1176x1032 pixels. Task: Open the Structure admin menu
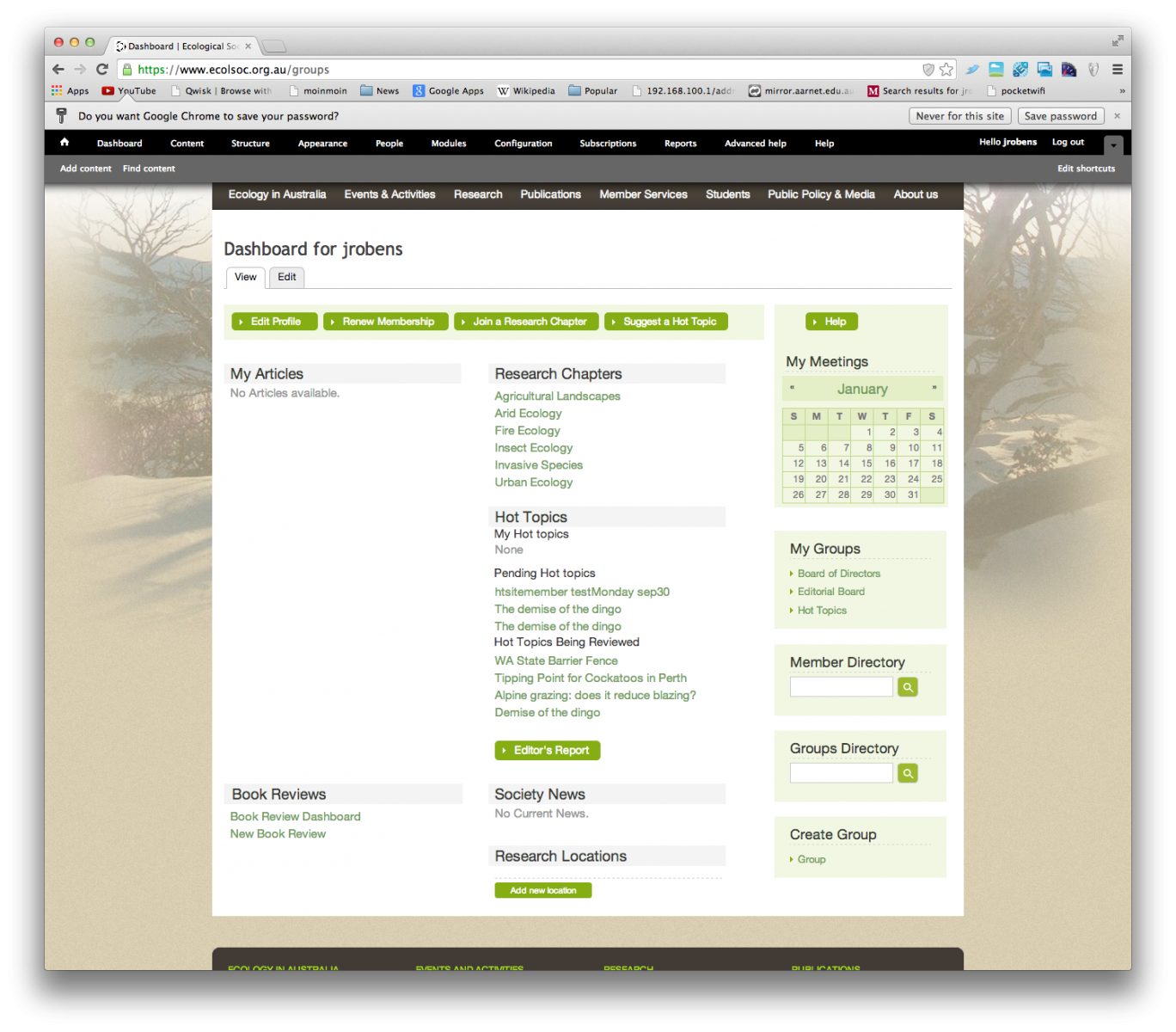[x=250, y=144]
